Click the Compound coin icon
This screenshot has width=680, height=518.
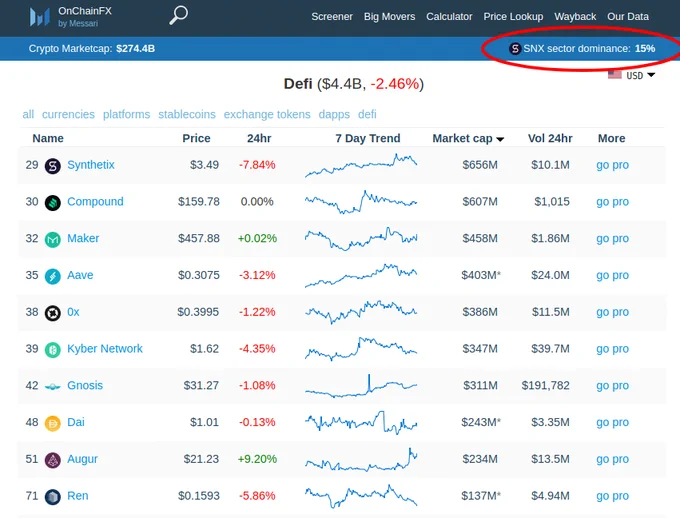click(53, 203)
